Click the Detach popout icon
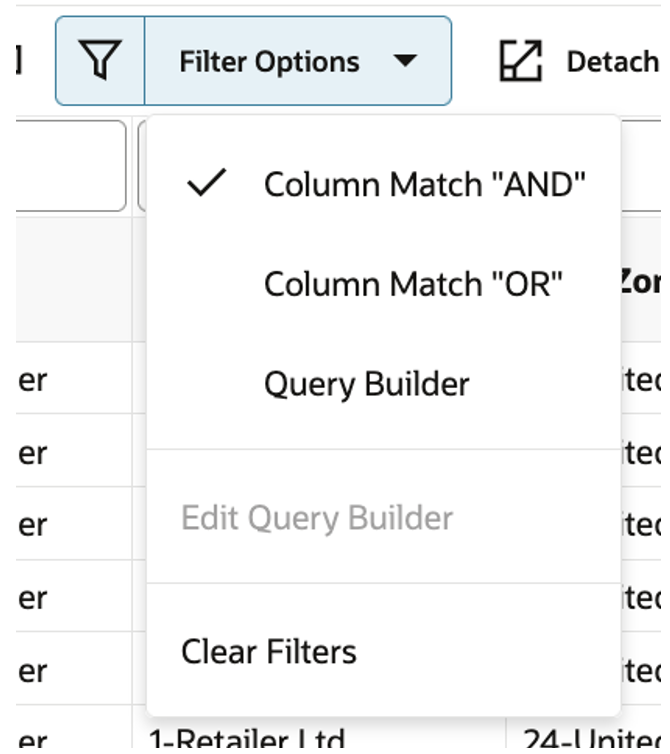The height and width of the screenshot is (754, 670). tap(520, 62)
